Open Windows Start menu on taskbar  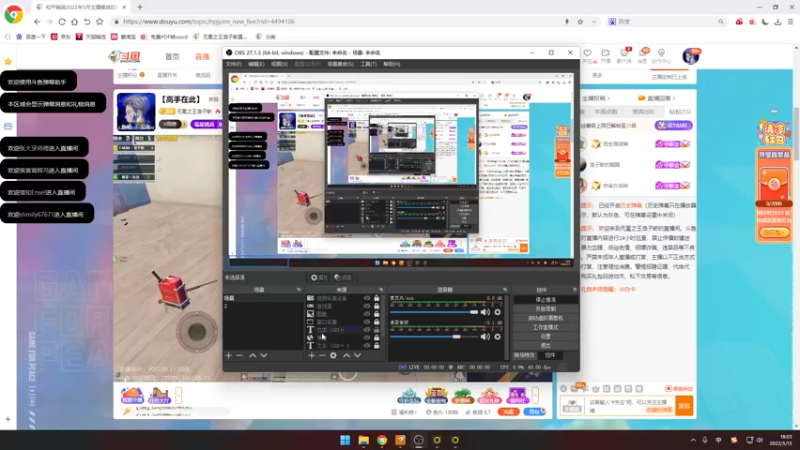point(345,440)
